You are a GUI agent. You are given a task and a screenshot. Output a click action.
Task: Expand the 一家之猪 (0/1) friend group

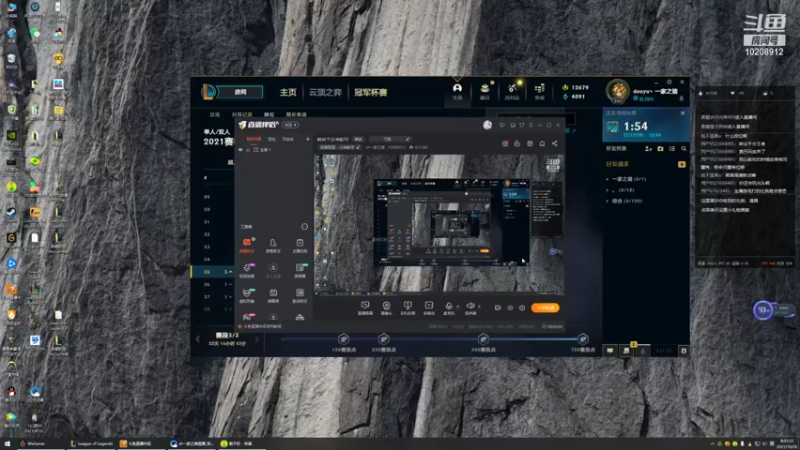coord(627,179)
